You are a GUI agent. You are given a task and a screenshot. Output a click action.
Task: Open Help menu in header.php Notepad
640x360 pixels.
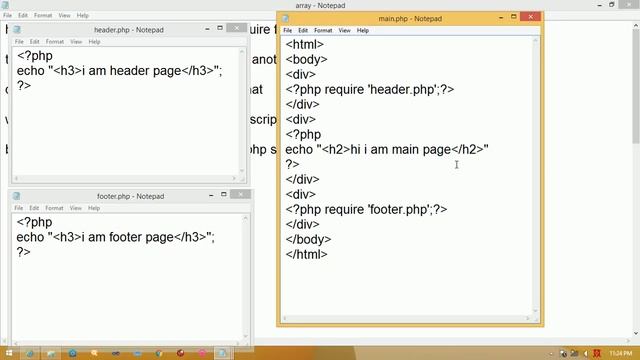[94, 42]
